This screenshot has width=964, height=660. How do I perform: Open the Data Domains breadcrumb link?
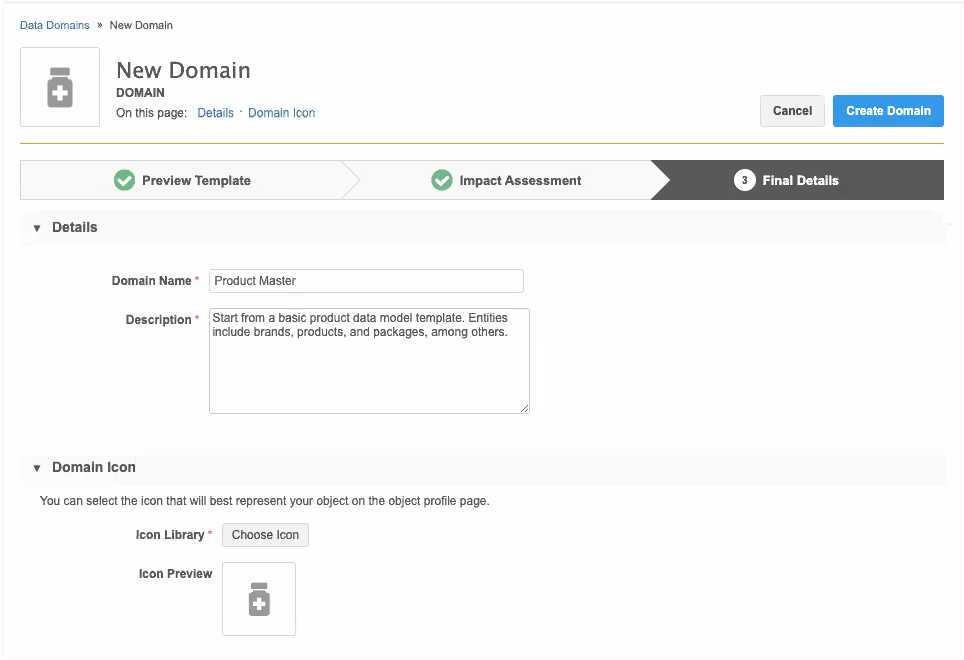point(54,25)
